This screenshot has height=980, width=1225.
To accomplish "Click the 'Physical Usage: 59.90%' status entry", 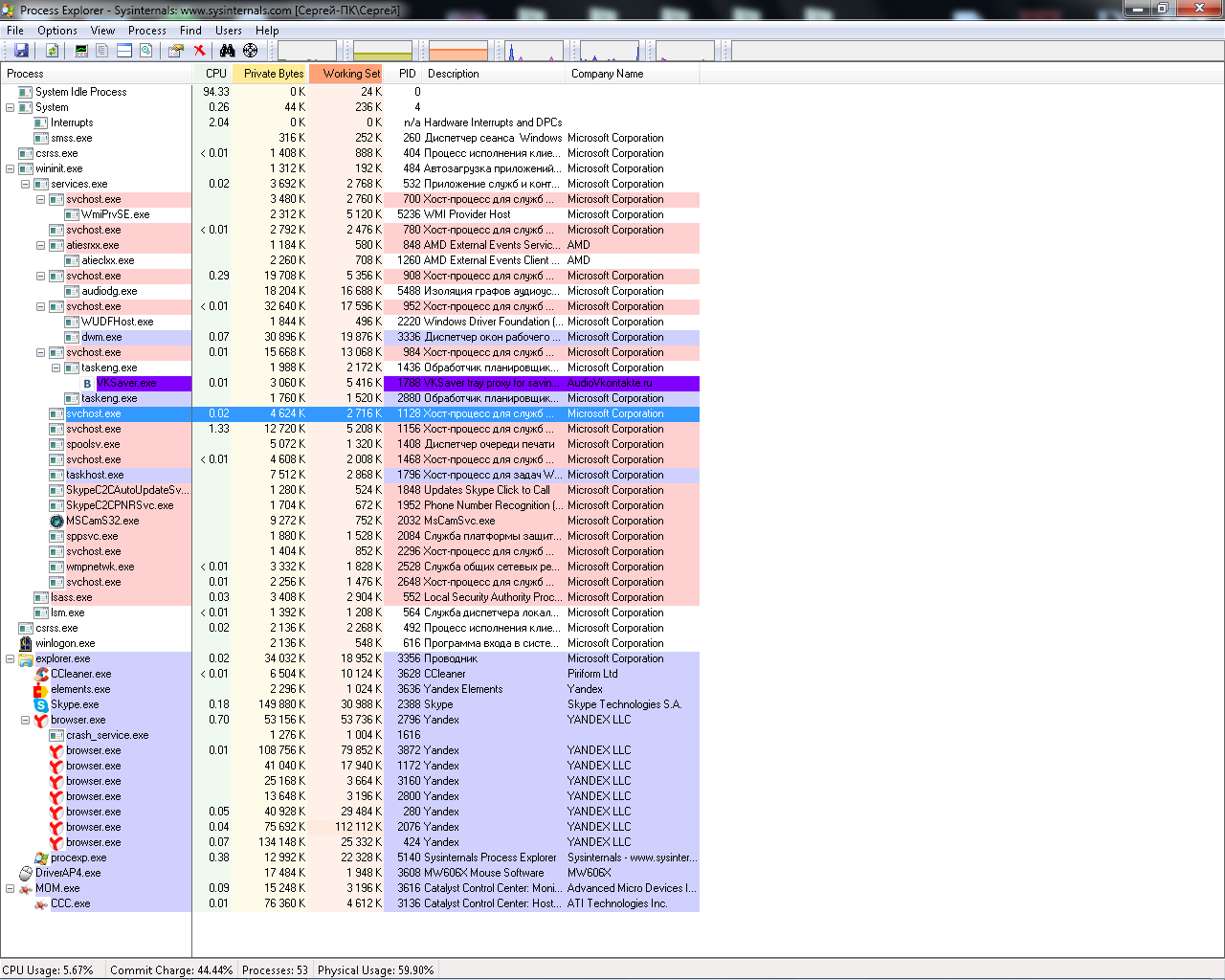I will point(376,969).
